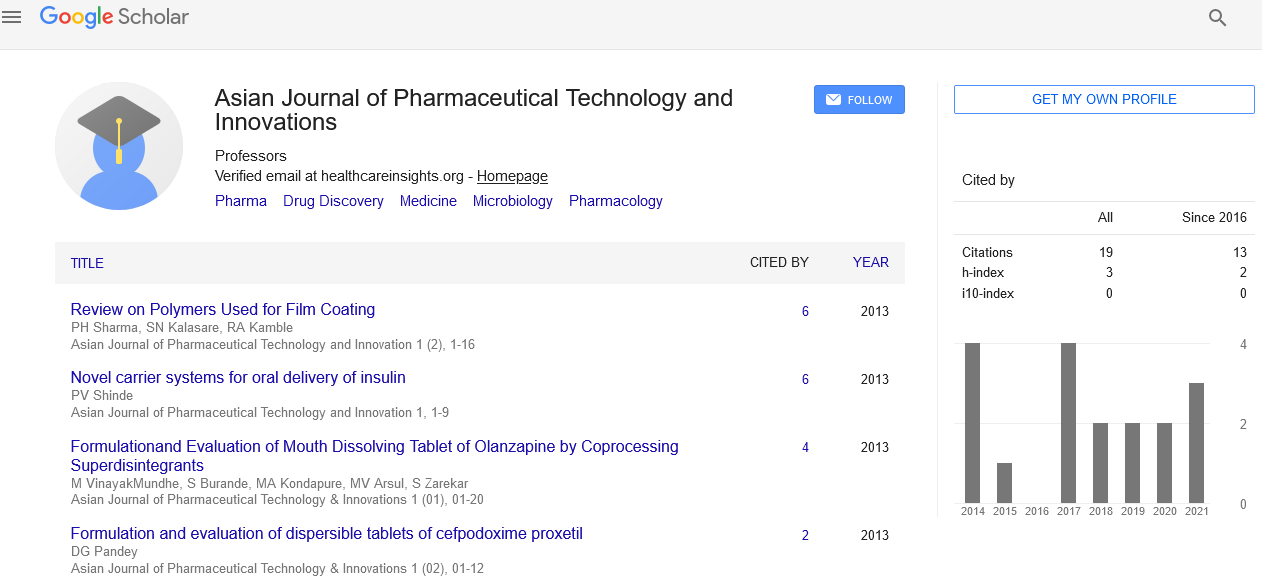This screenshot has height=582, width=1262.
Task: Click the Follow button
Action: tap(859, 100)
